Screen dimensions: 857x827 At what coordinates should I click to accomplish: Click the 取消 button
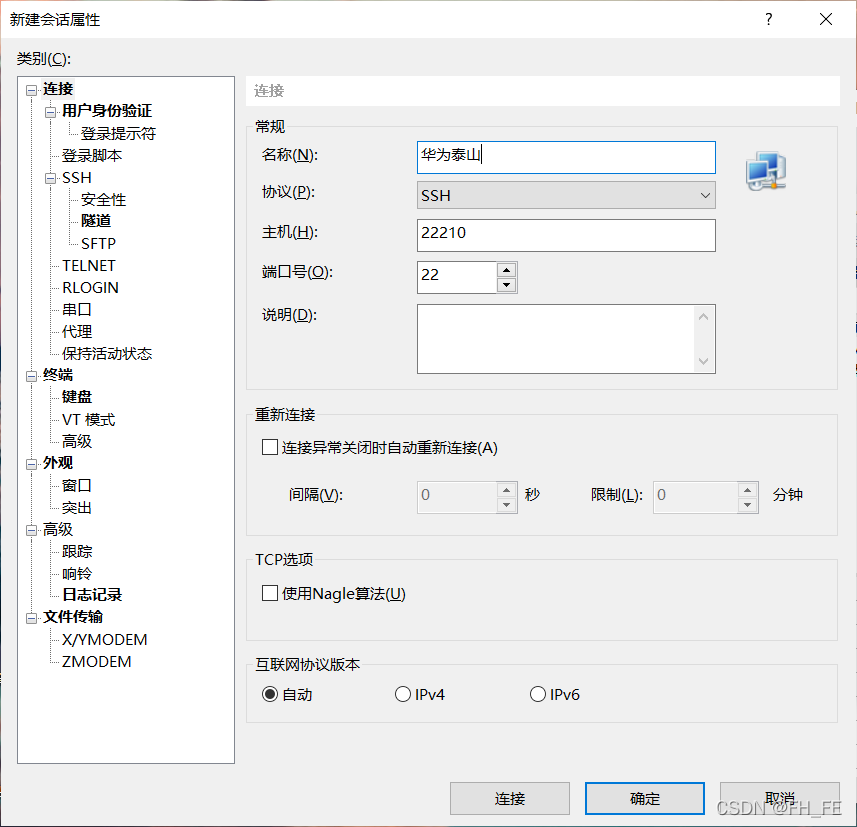pyautogui.click(x=780, y=799)
